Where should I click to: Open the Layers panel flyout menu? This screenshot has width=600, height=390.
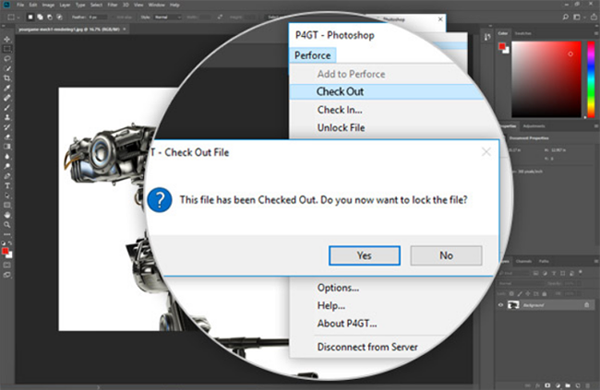click(596, 261)
